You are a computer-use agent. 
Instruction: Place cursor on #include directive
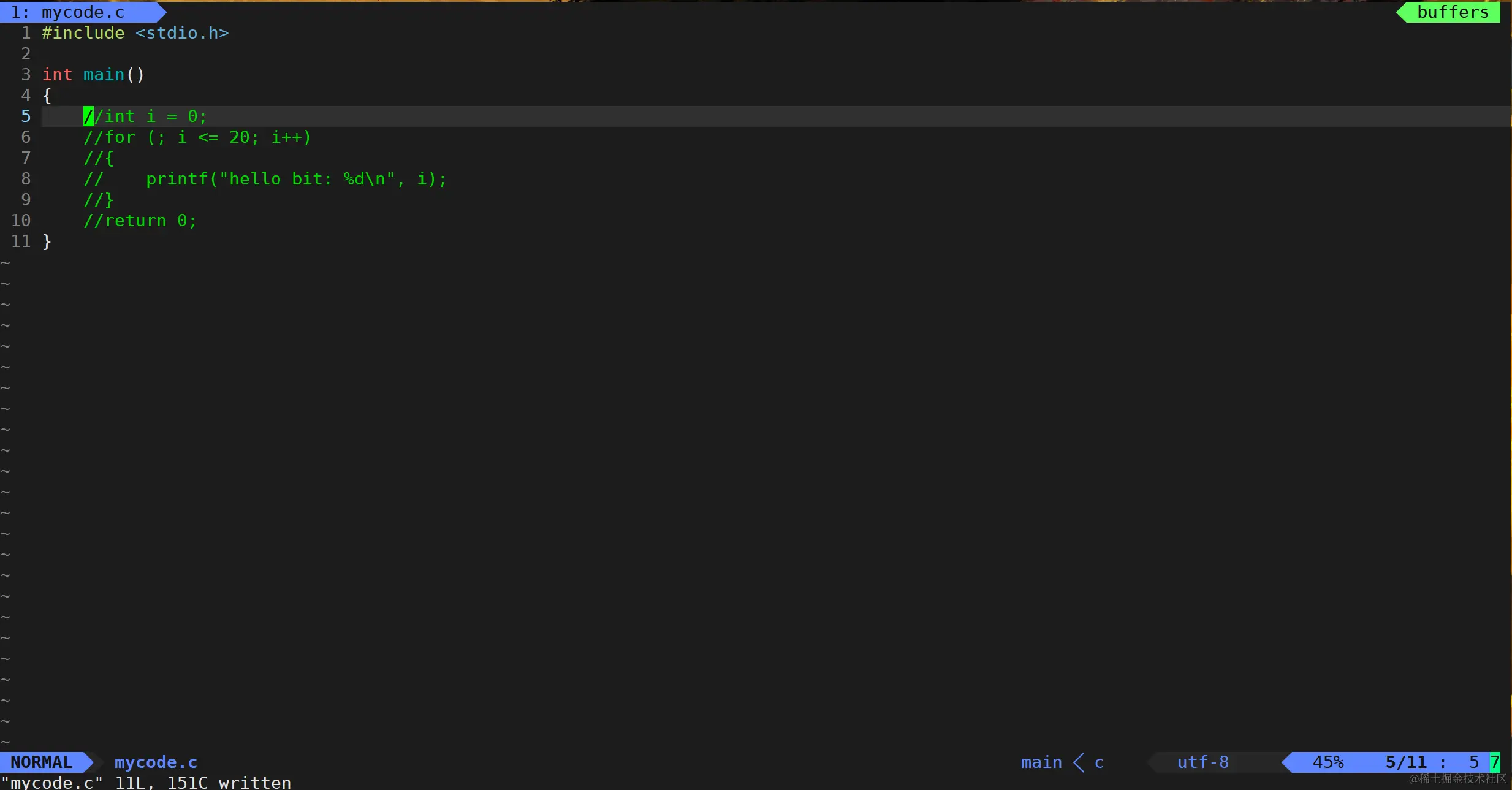[x=83, y=33]
